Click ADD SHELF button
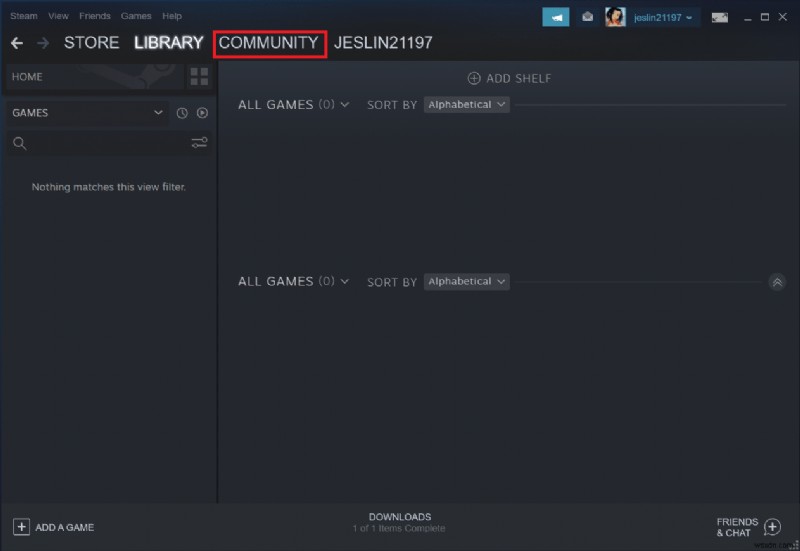The height and width of the screenshot is (551, 800). point(509,79)
